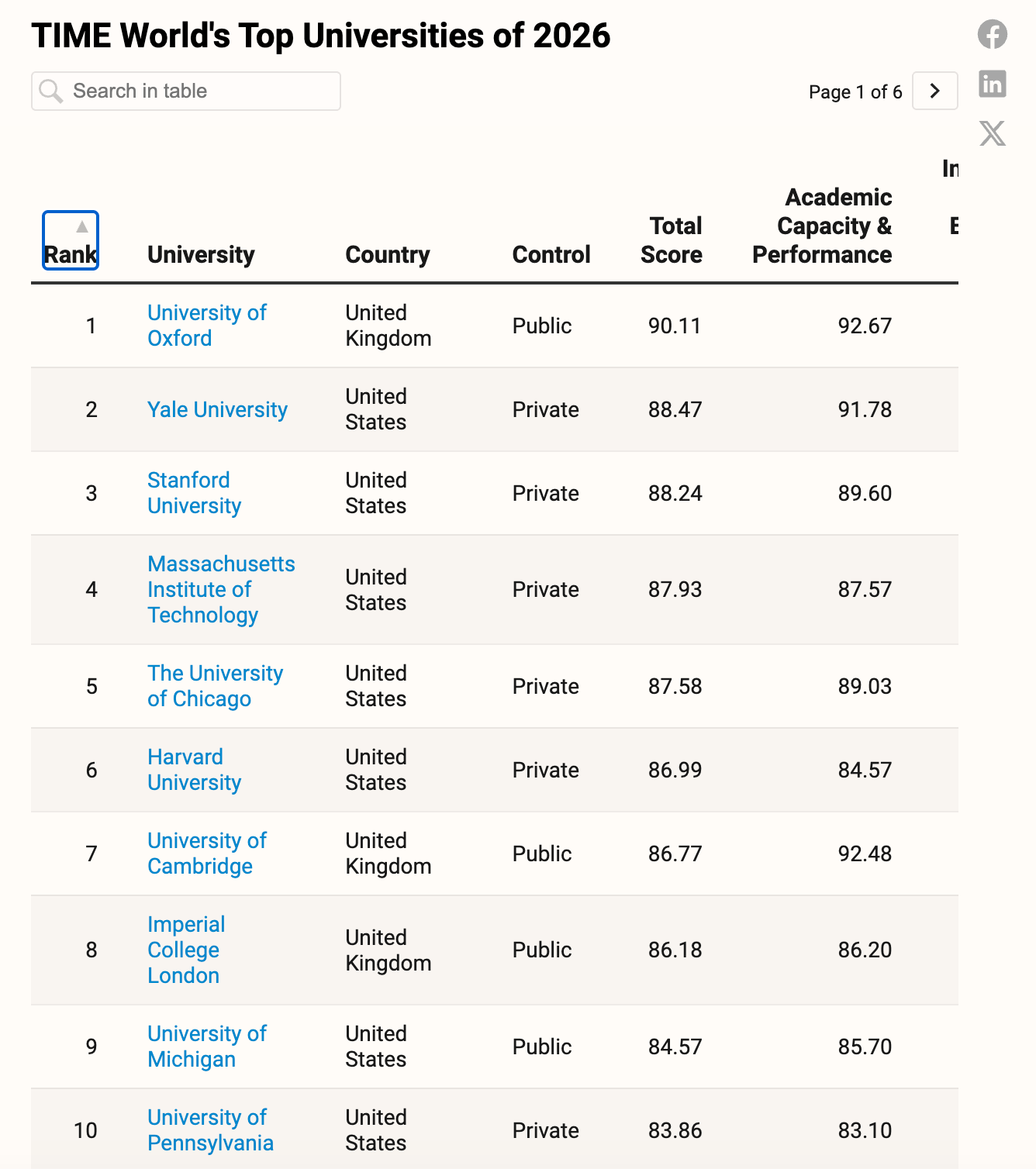This screenshot has height=1169, width=1036.
Task: Click the magnifying glass search icon
Action: click(x=50, y=91)
